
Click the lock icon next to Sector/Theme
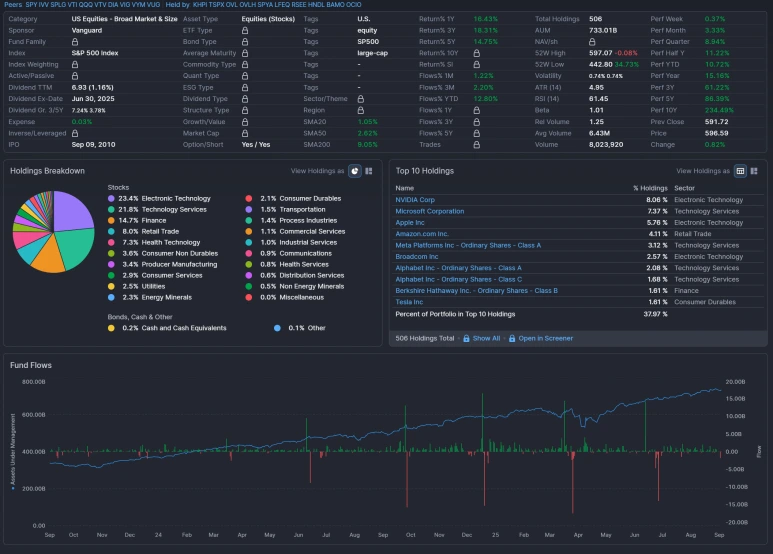[x=361, y=99]
